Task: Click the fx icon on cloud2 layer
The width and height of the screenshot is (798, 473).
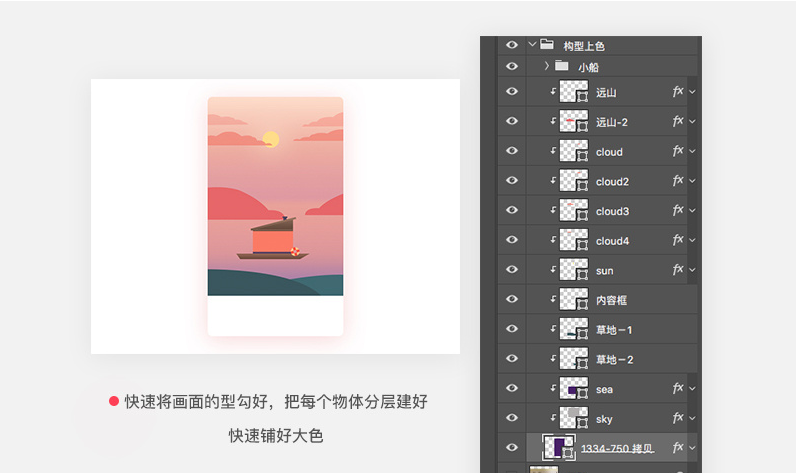Action: point(678,180)
